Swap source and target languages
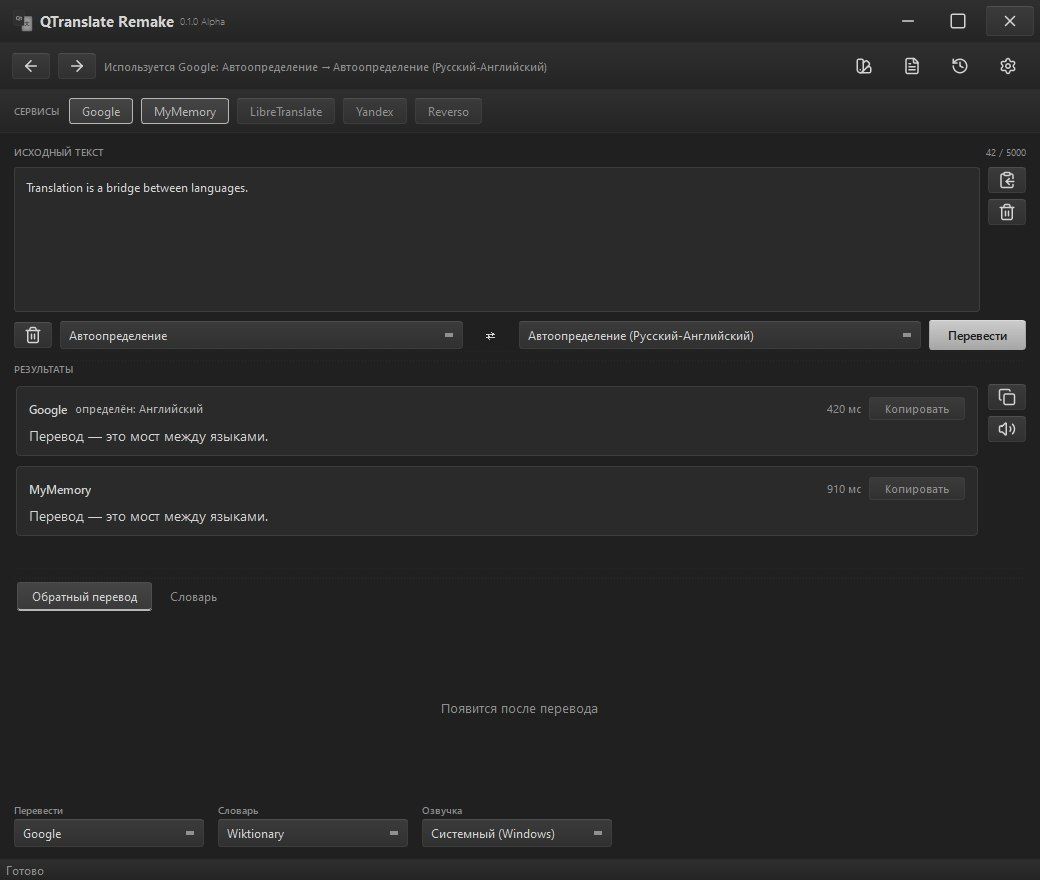 pos(490,336)
